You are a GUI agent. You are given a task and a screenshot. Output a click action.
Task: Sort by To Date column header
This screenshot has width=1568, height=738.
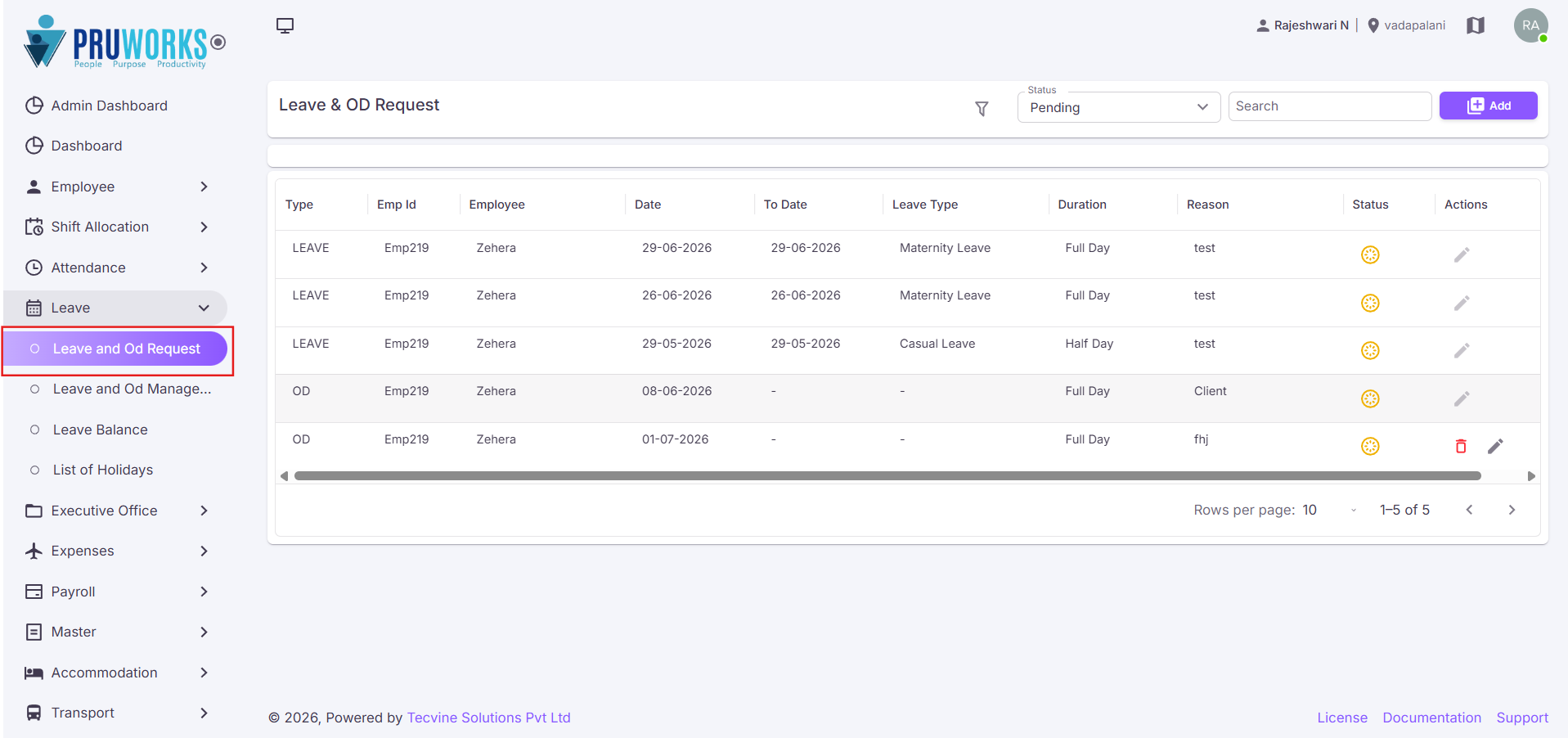(x=785, y=205)
